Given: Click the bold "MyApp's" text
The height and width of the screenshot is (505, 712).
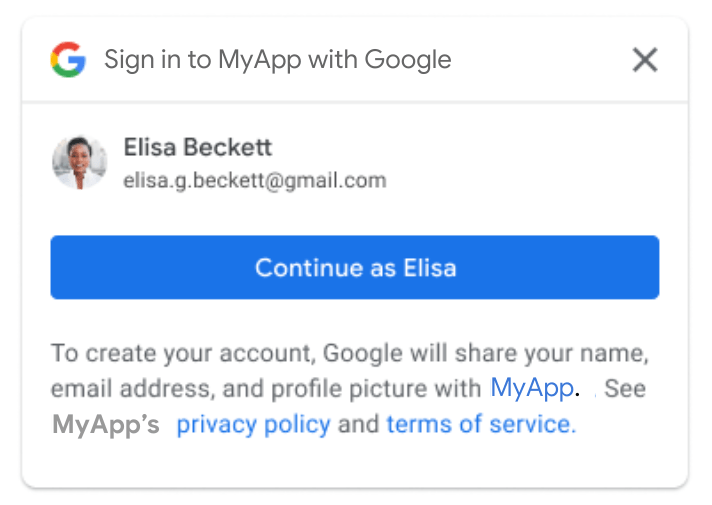Looking at the screenshot, I should (x=106, y=424).
